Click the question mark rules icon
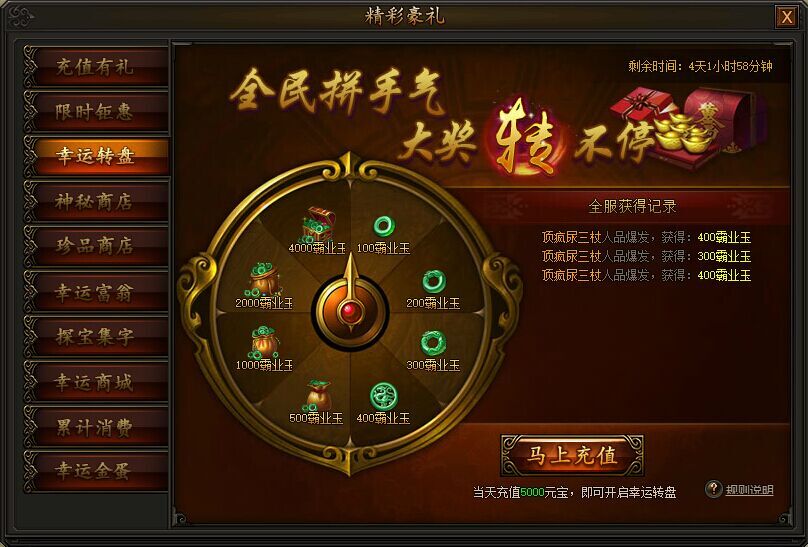The height and width of the screenshot is (547, 808). (x=714, y=489)
